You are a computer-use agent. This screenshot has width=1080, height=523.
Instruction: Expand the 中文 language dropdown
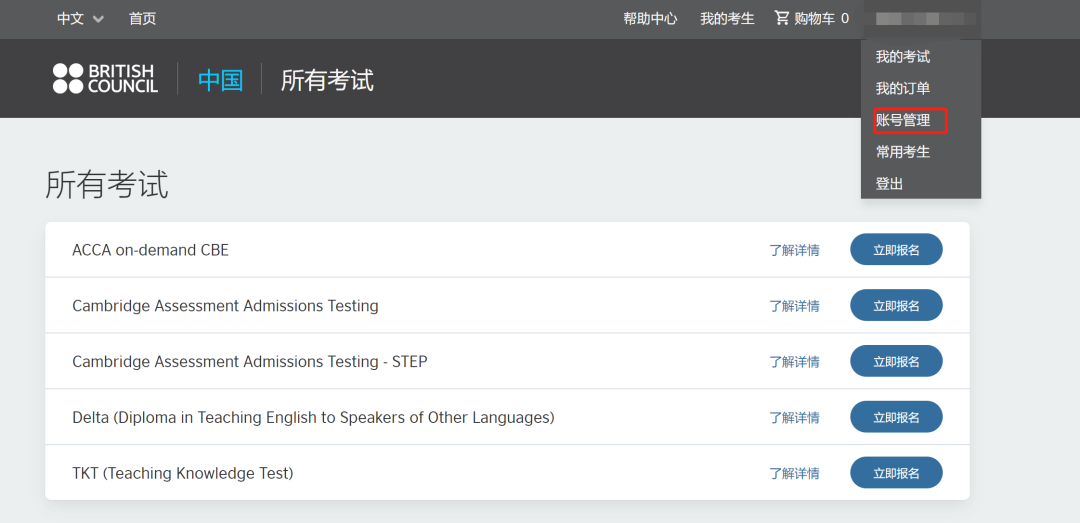[81, 19]
